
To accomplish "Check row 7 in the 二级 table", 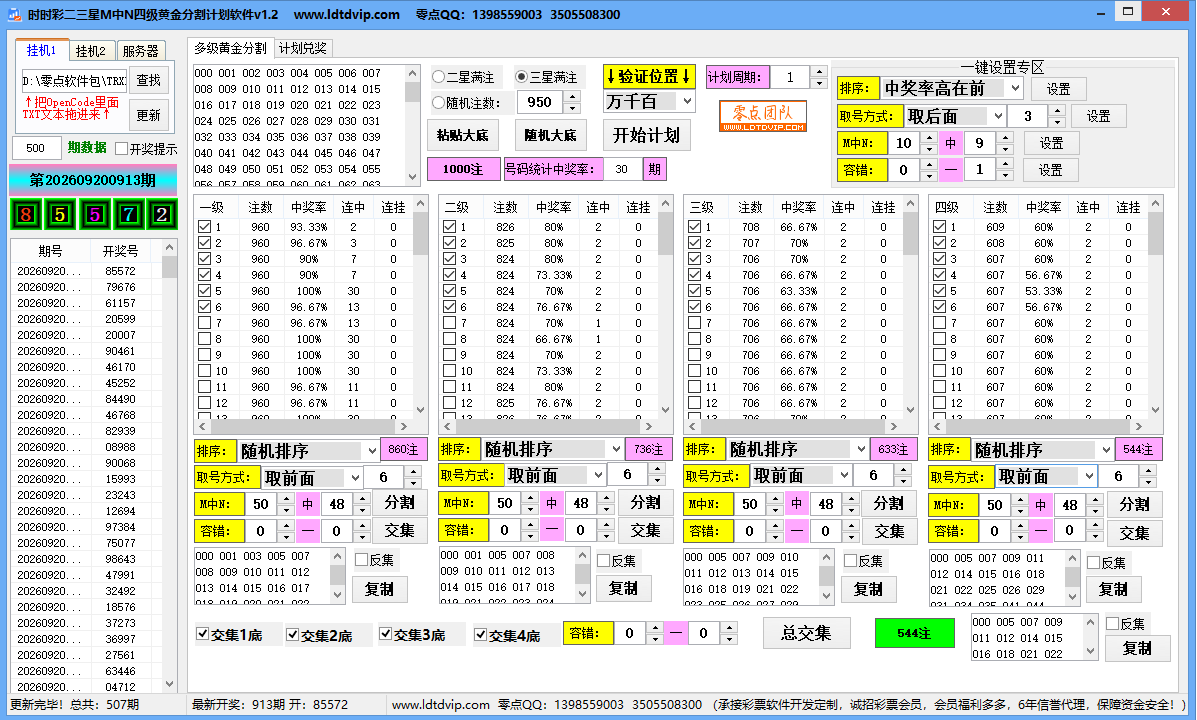I will tap(450, 323).
